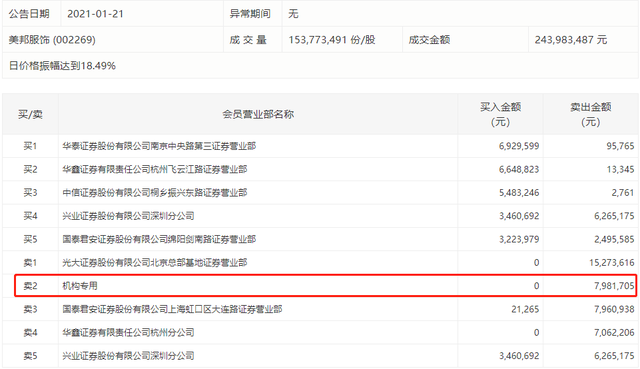The width and height of the screenshot is (640, 369).
Task: Click sell amount 7,981,705
Action: [614, 286]
